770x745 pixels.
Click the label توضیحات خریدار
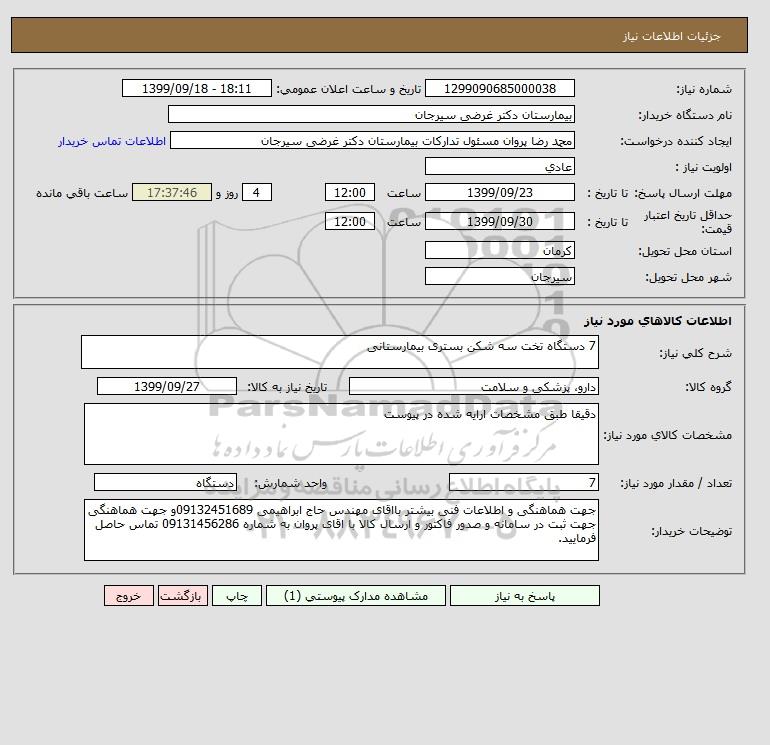[x=691, y=531]
